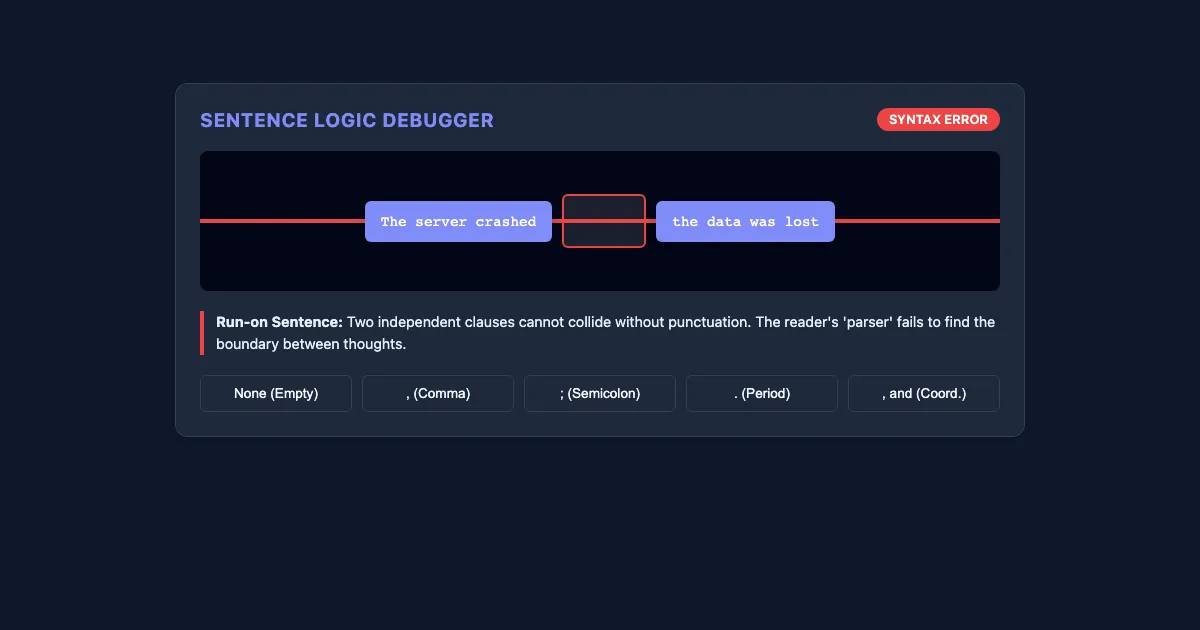This screenshot has width=1200, height=630.
Task: Click the empty connector slot between clauses
Action: [x=604, y=221]
